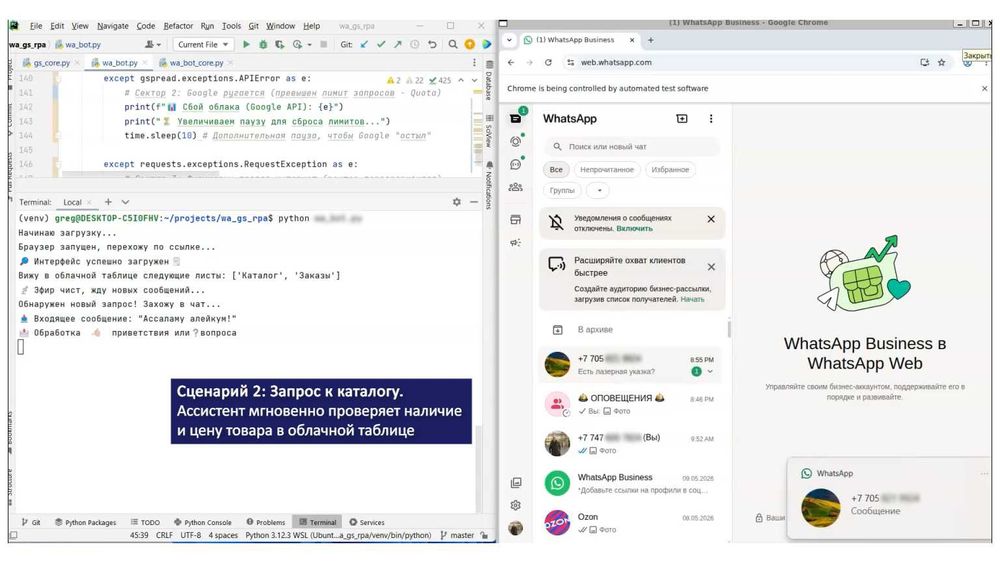This screenshot has width=1000, height=563.
Task: Select the 'Избранное' chat filter
Action: (670, 170)
